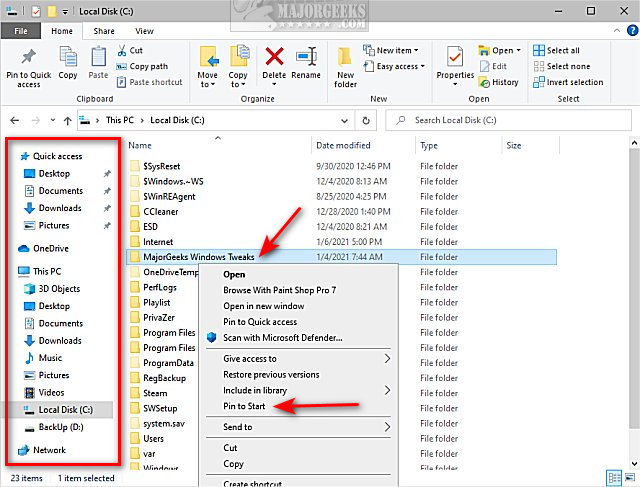Image resolution: width=640 pixels, height=487 pixels.
Task: Sort by the Name column header
Action: point(140,145)
